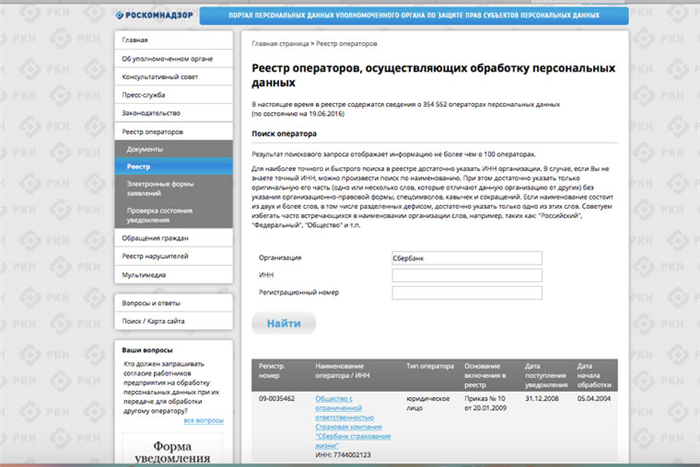Go to Консультативный совет page
The height and width of the screenshot is (467, 700).
point(174,77)
